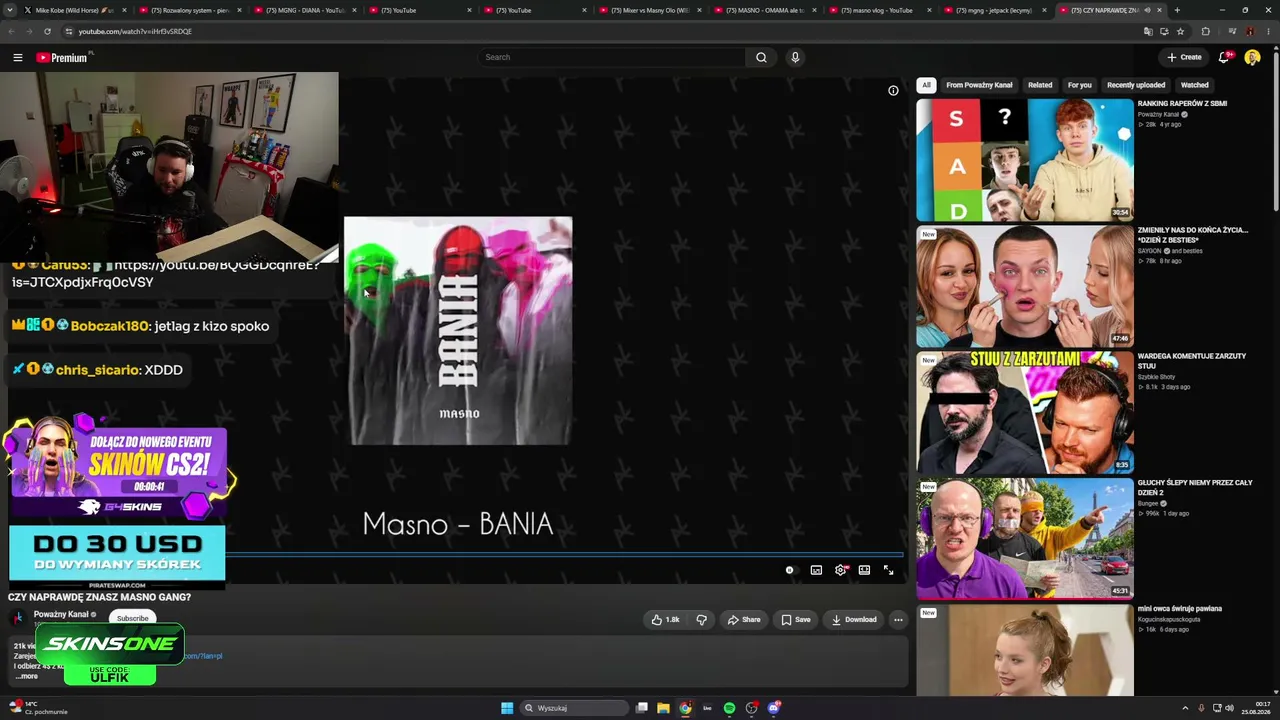Toggle subtitles in the video player
The width and height of the screenshot is (1280, 720).
coord(816,570)
